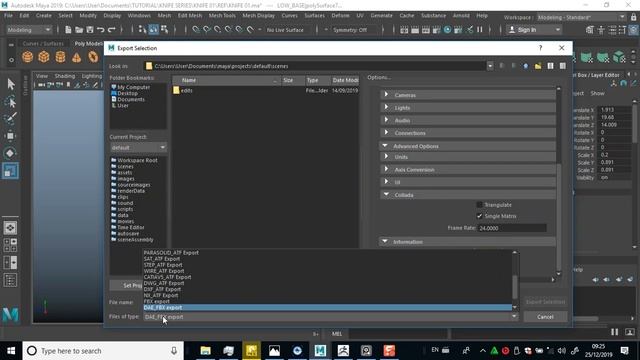Open the Deform menu
Screen dimensions: 640x360
tap(340, 16)
